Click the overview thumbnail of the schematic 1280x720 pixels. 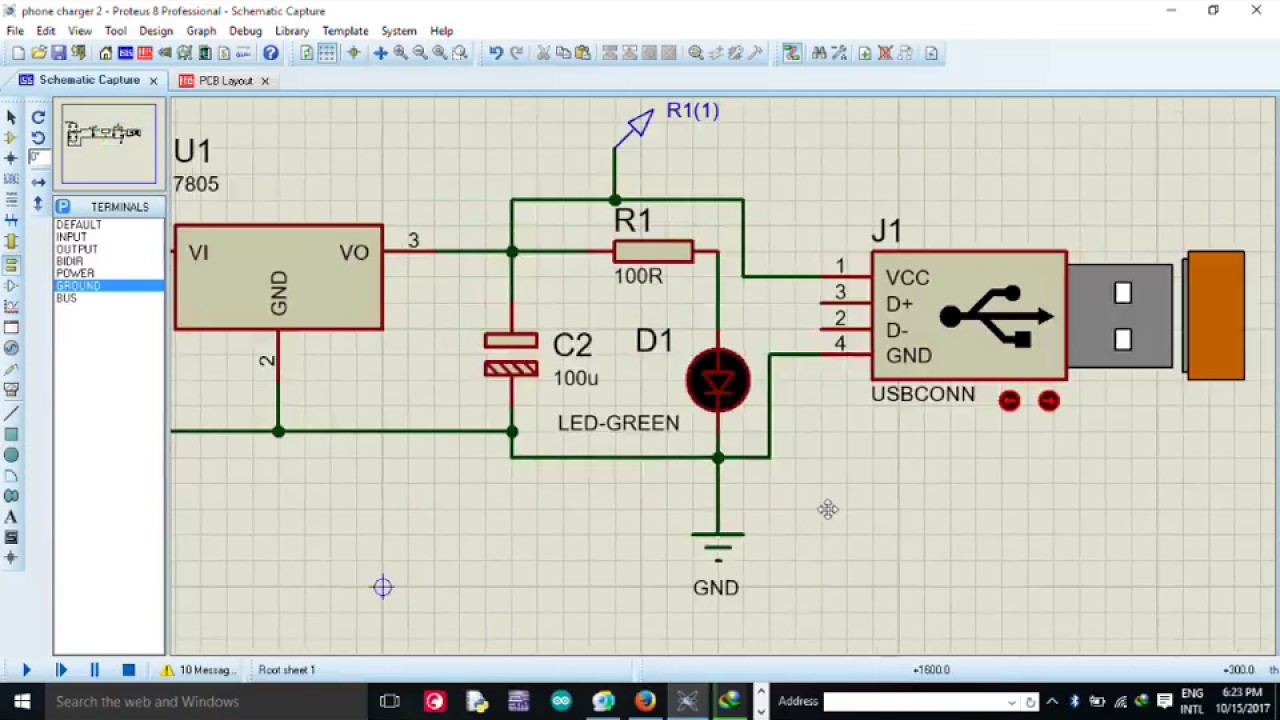point(108,144)
